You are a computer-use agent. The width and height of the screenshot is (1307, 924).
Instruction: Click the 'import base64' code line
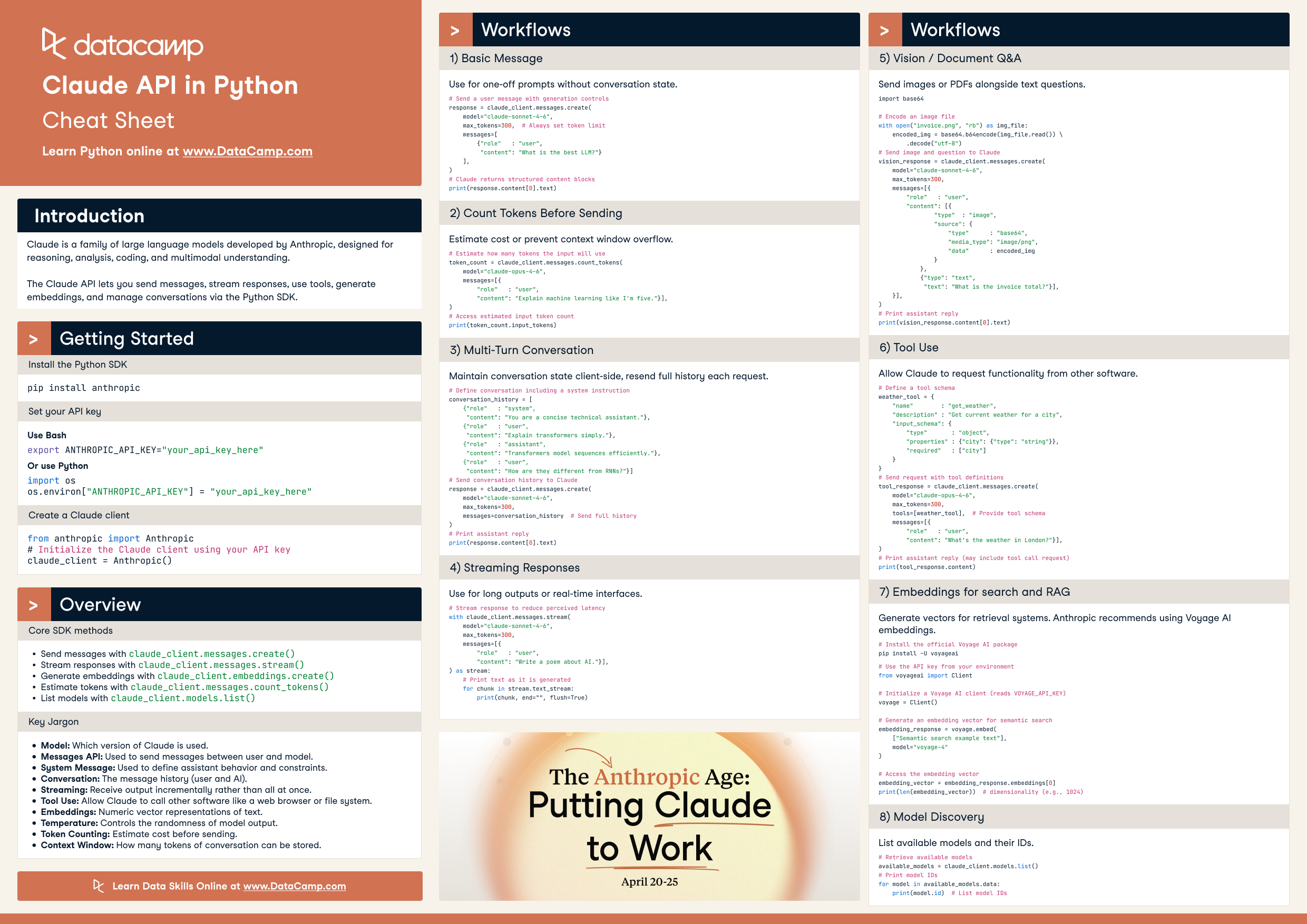[901, 99]
